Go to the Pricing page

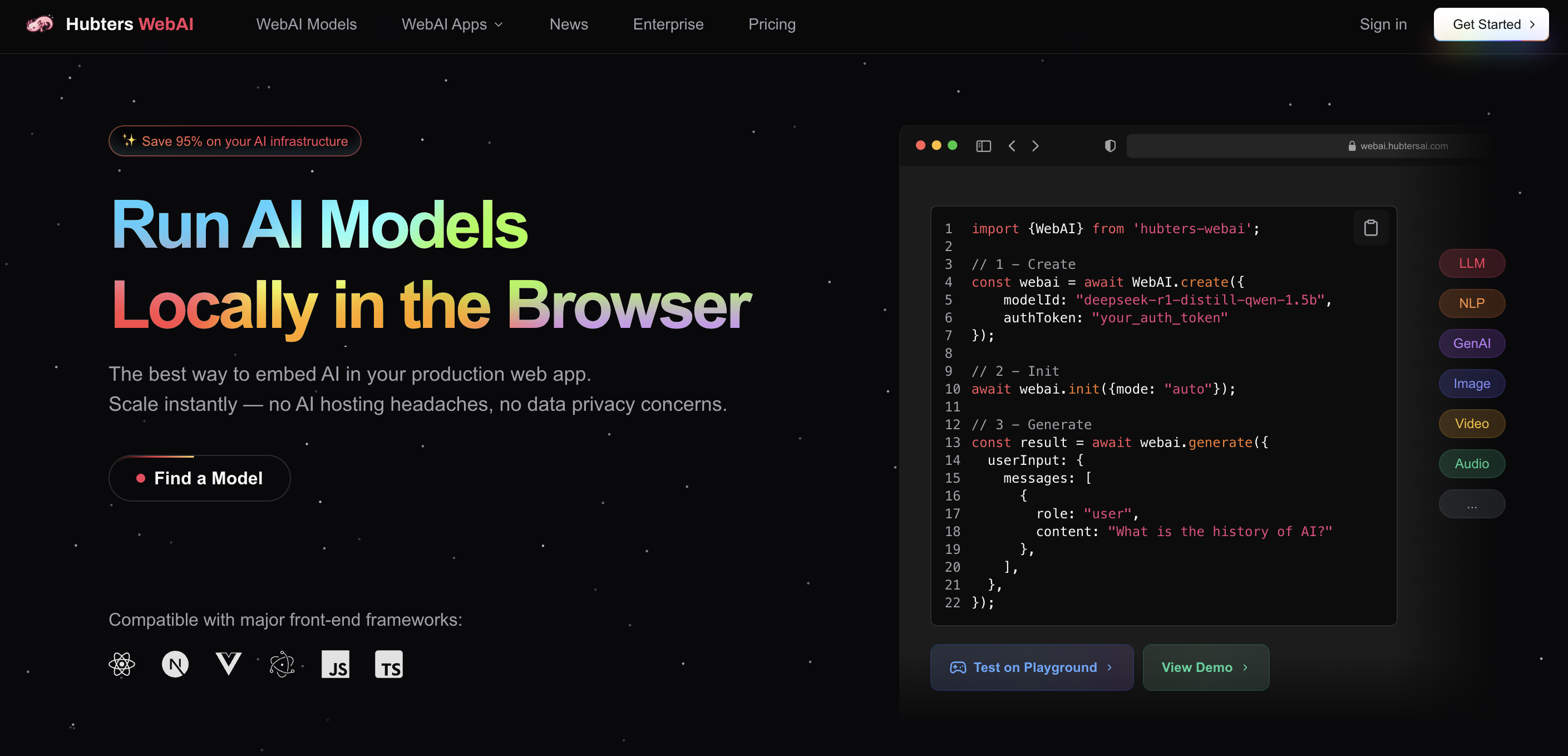(x=771, y=24)
